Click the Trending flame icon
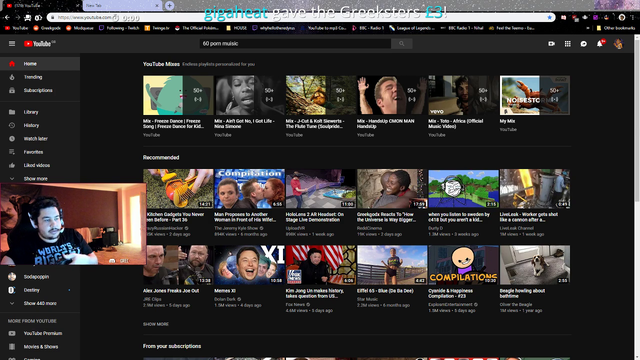Screen dimensions: 640x360 pos(12,77)
